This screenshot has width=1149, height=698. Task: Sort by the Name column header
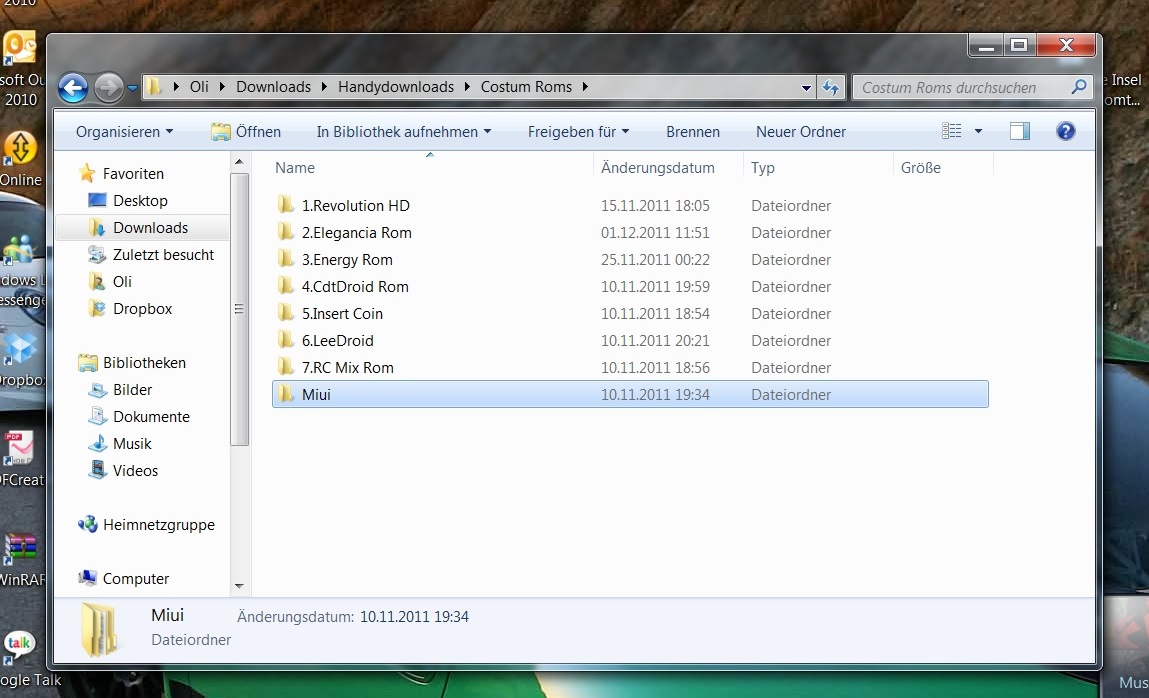pos(295,168)
